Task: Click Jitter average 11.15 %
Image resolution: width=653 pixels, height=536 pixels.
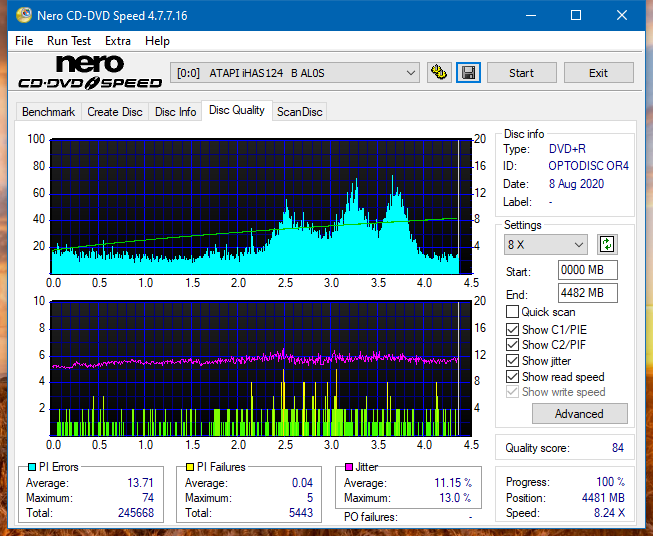Action: [x=453, y=483]
